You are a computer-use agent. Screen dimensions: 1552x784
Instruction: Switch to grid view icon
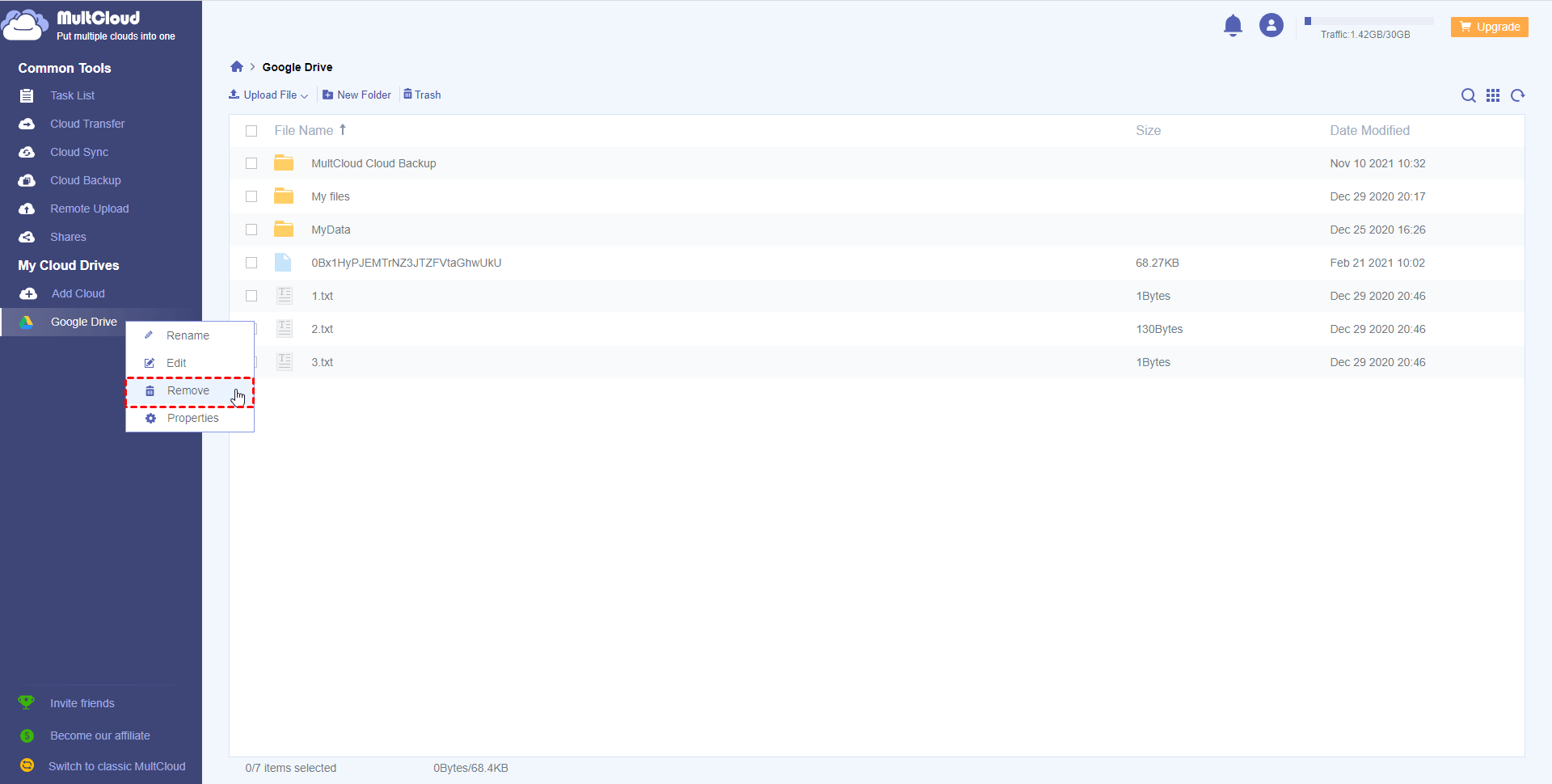pyautogui.click(x=1493, y=95)
